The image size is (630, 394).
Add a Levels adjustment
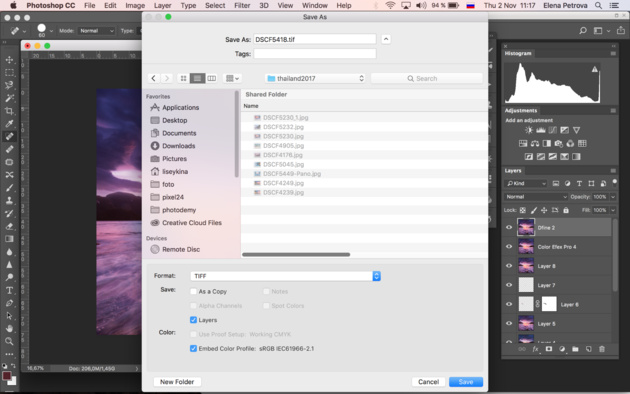pyautogui.click(x=541, y=130)
